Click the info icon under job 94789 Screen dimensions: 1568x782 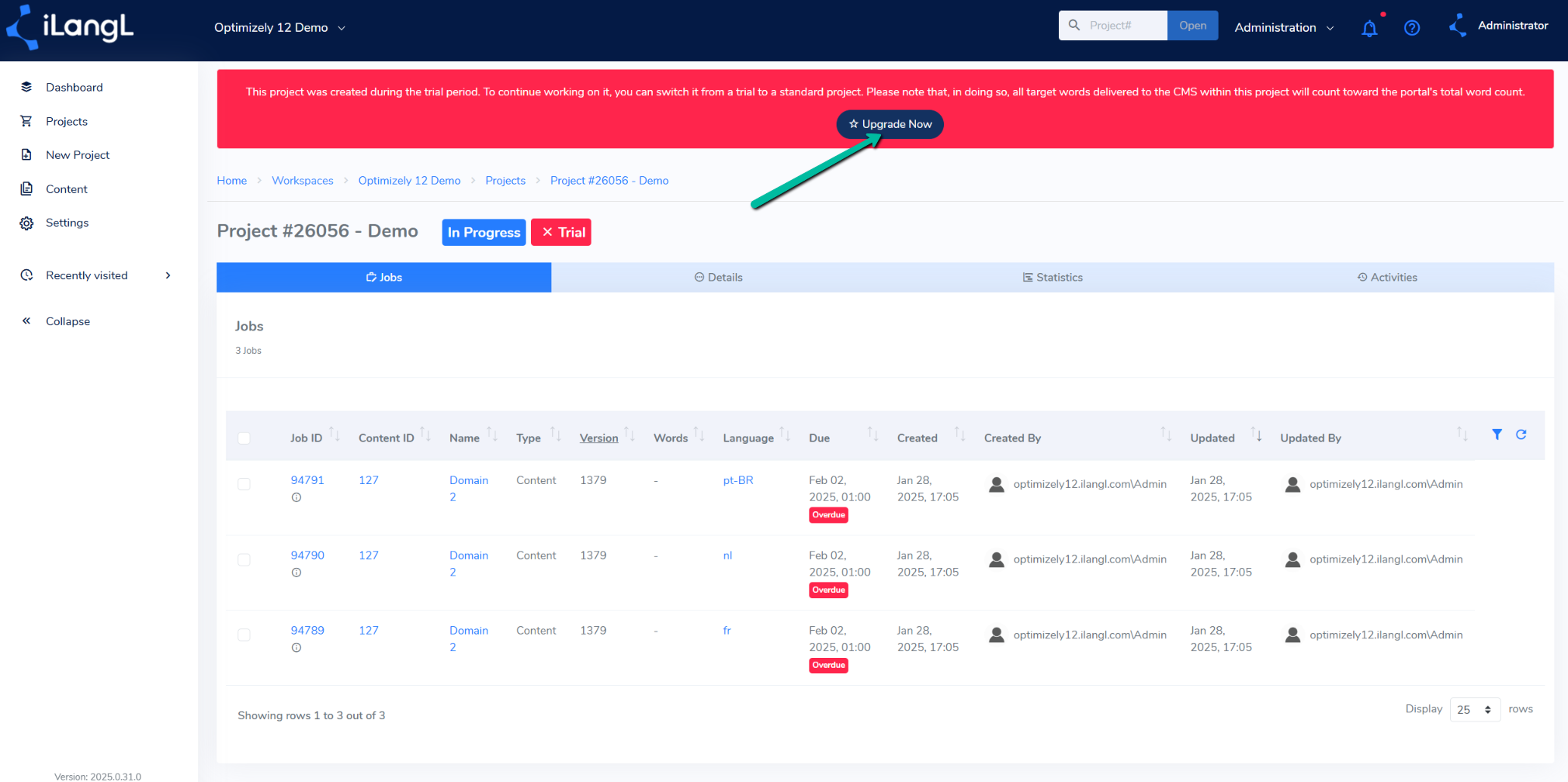pos(297,648)
